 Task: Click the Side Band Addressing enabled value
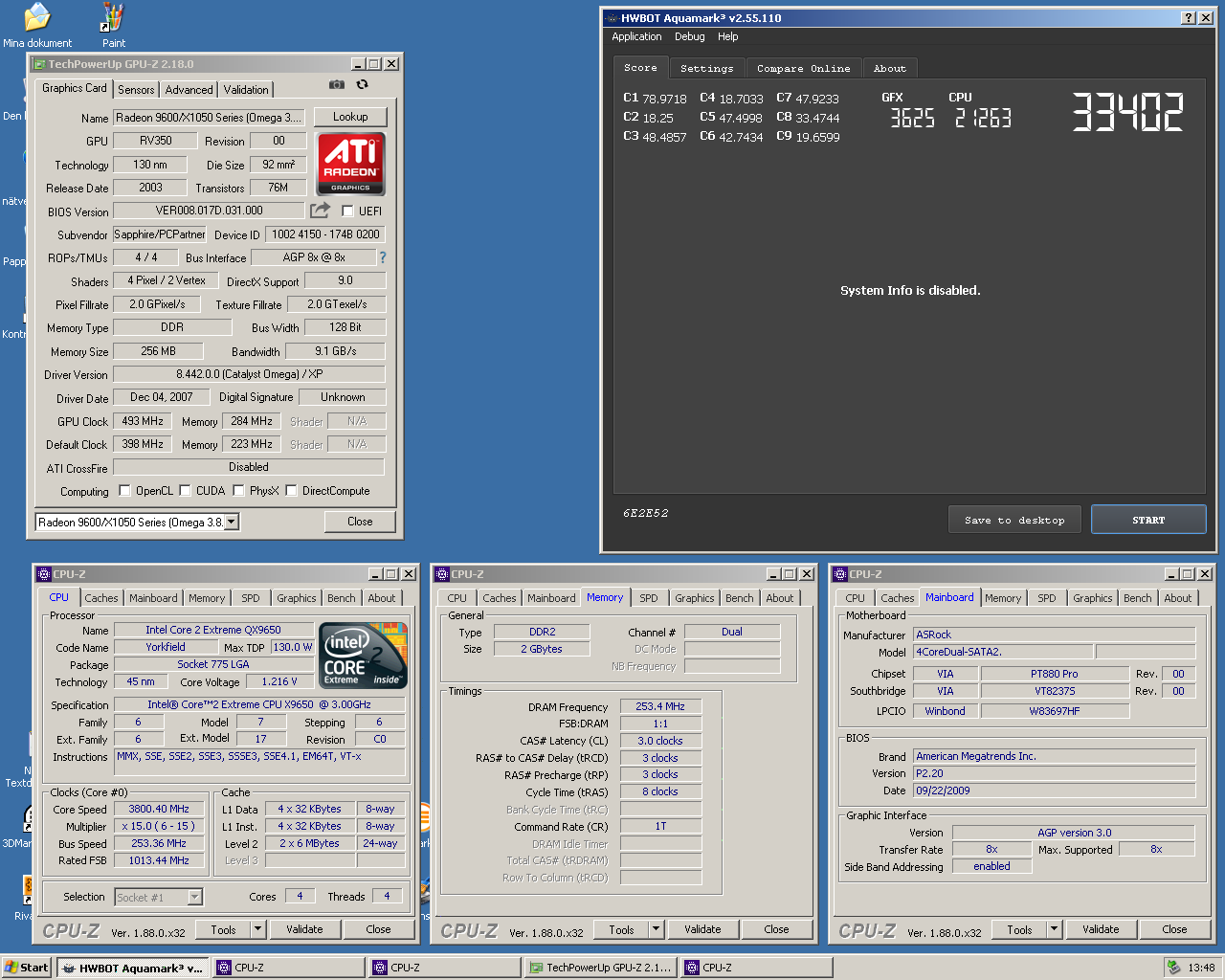coord(992,866)
